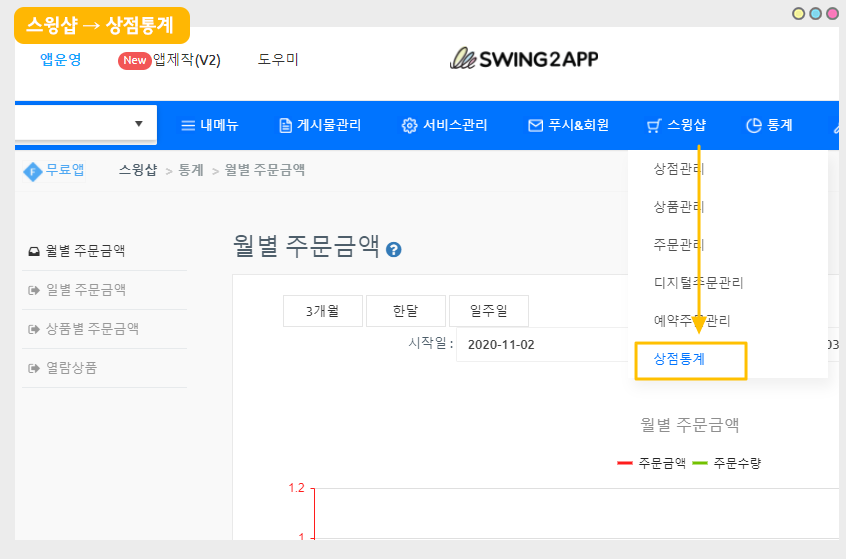Click the 무료앱 diamond badge icon
The image size is (846, 559).
32,170
